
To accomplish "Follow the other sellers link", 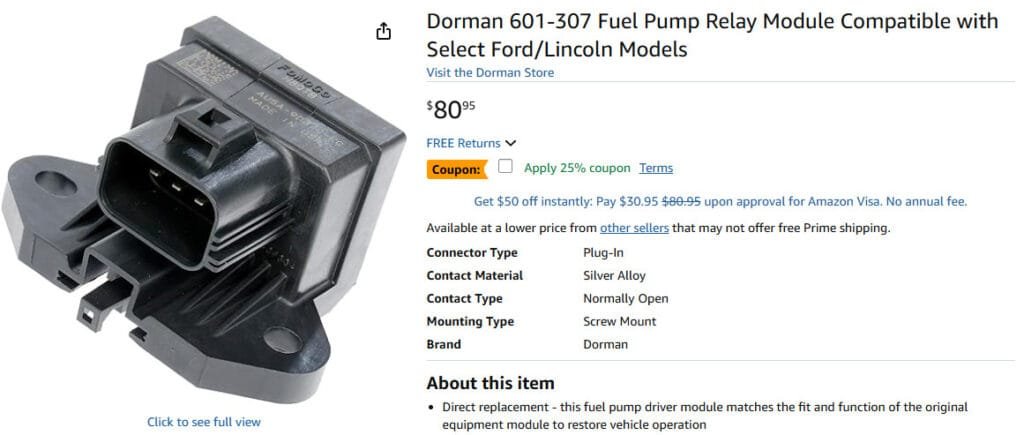I will (x=634, y=228).
